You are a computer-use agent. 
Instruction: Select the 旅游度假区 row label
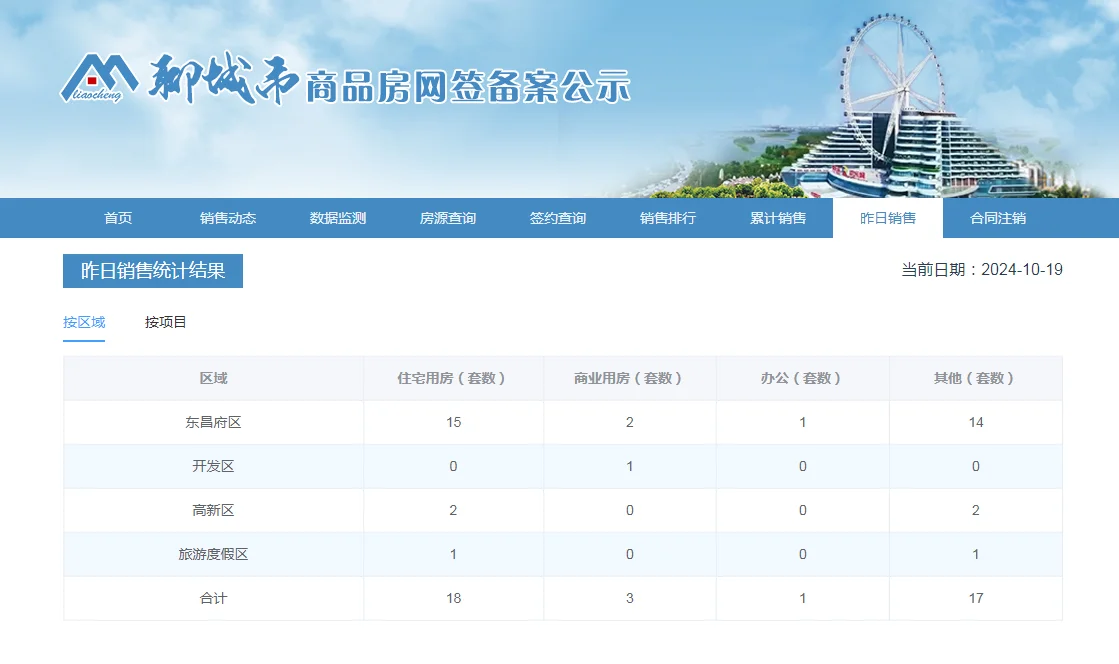[213, 554]
